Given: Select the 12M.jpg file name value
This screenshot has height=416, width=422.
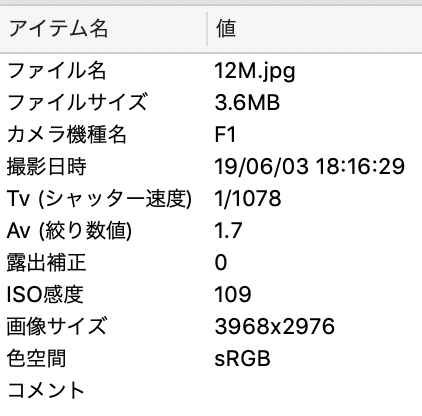Looking at the screenshot, I should (x=255, y=71).
